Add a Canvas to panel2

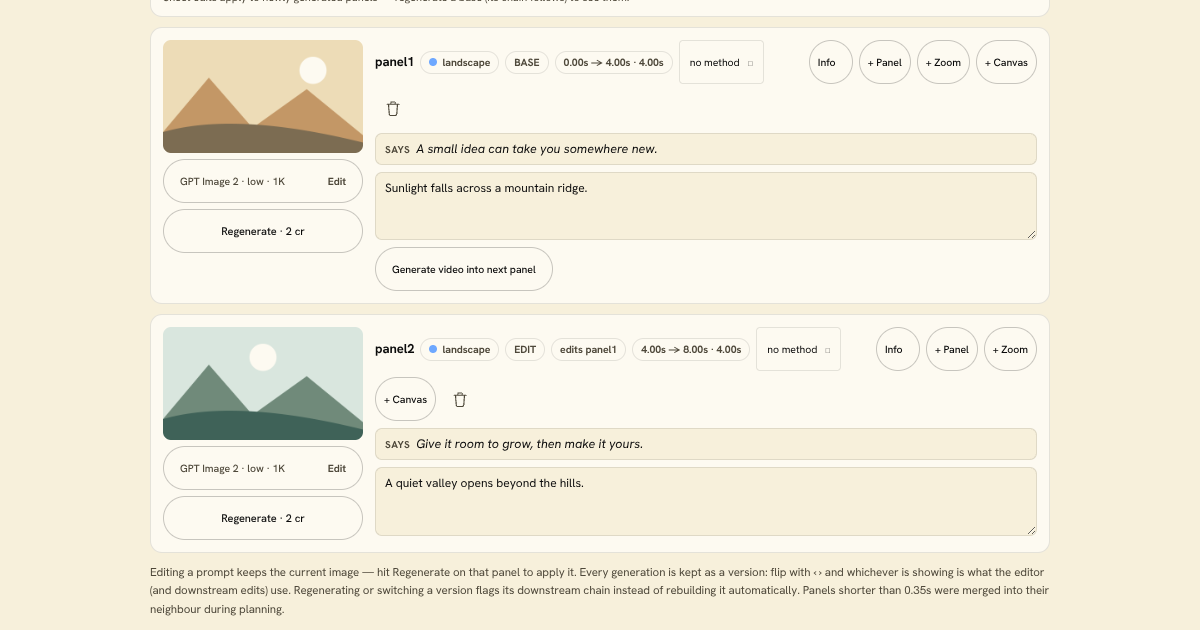click(405, 399)
